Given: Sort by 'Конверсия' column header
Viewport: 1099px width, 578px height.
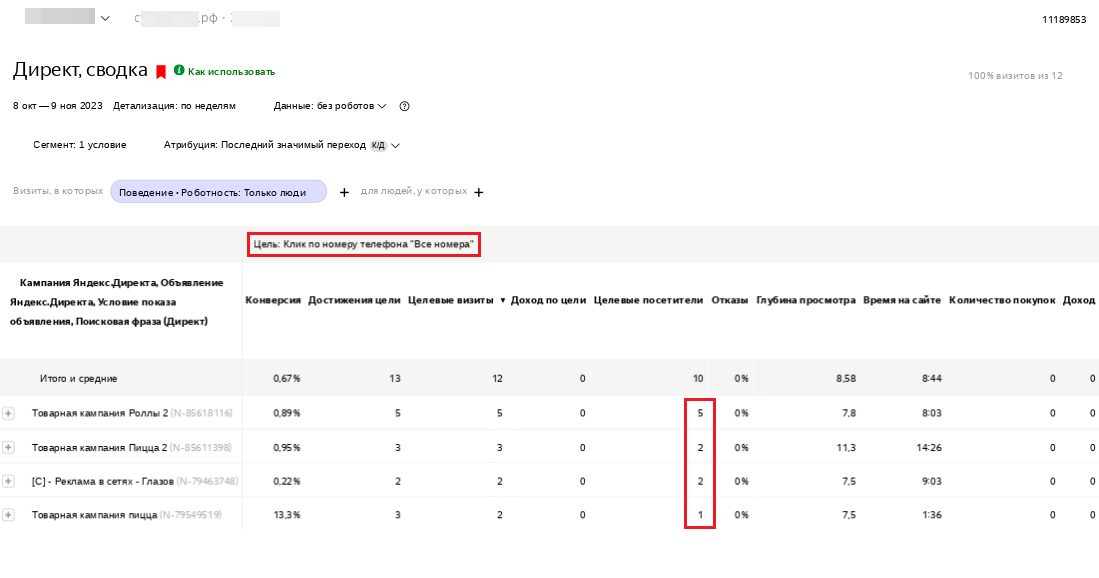Looking at the screenshot, I should pos(273,300).
